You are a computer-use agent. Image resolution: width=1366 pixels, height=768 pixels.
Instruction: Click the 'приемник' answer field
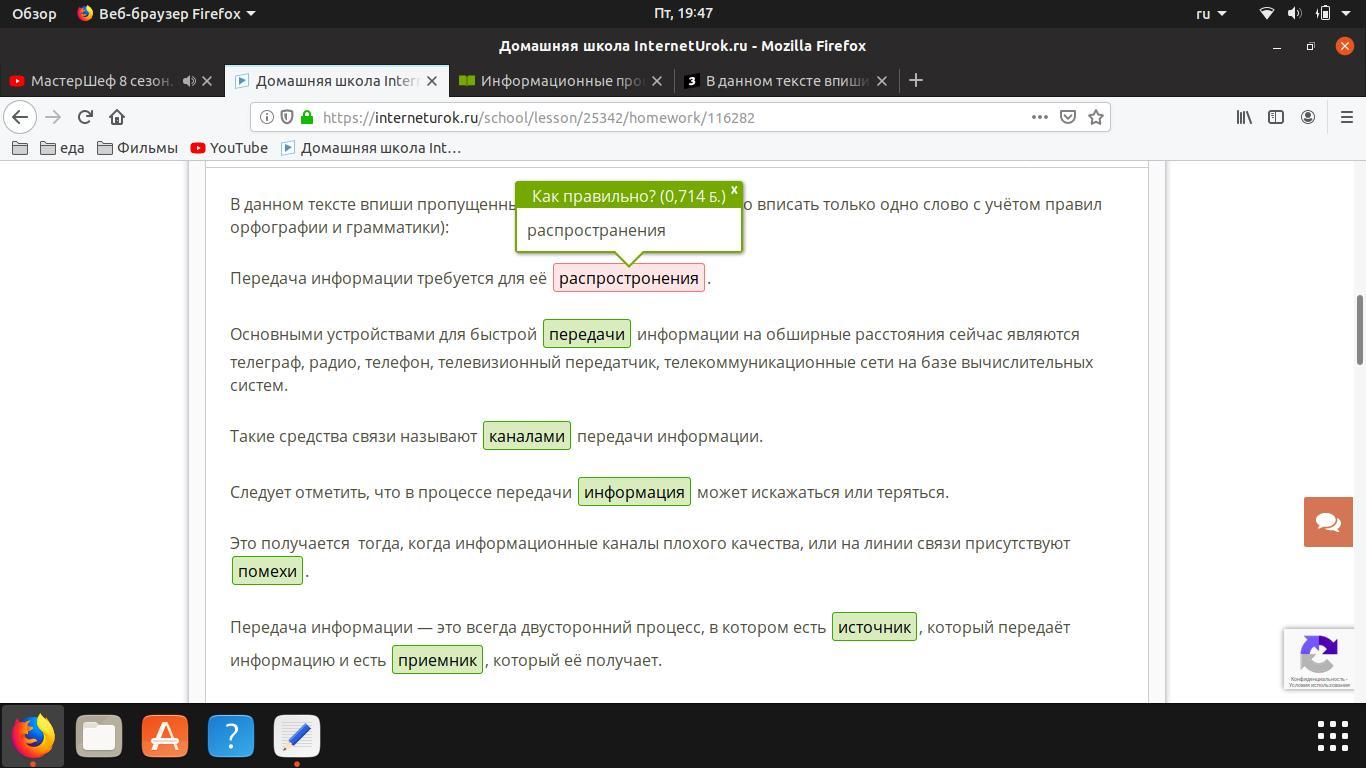pyautogui.click(x=438, y=660)
